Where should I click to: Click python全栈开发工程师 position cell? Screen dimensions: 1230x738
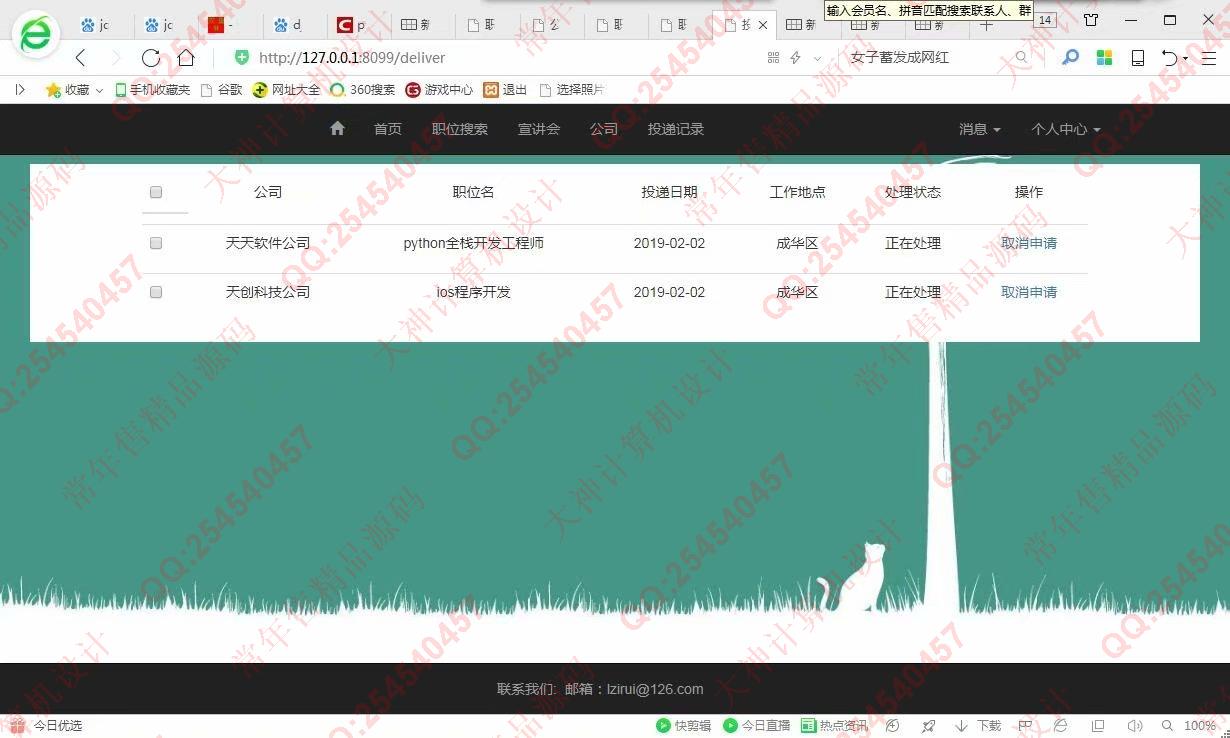tap(474, 243)
